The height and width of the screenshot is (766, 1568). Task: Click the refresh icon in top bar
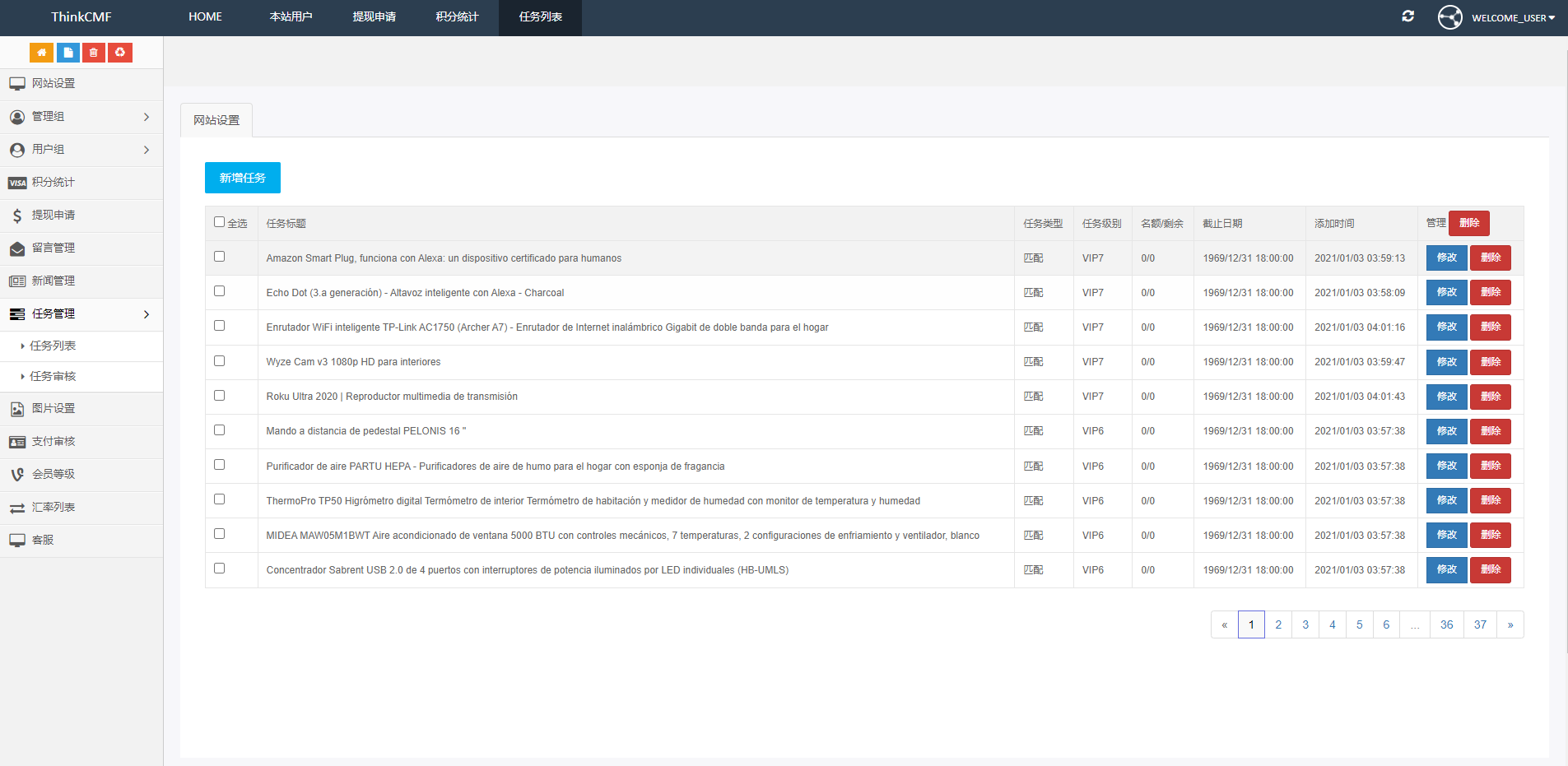[1407, 16]
